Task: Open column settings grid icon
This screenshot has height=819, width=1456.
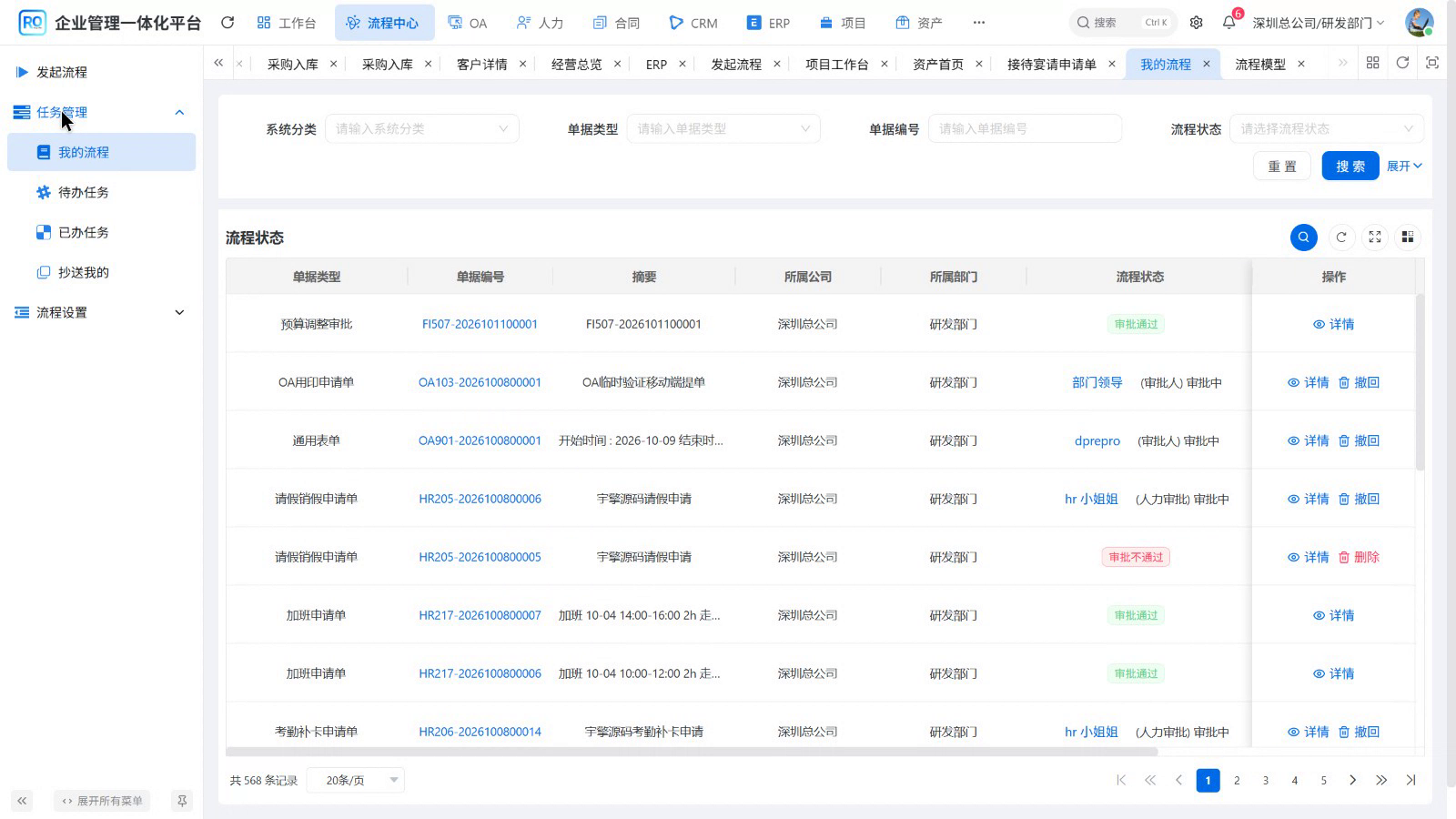Action: click(x=1408, y=238)
